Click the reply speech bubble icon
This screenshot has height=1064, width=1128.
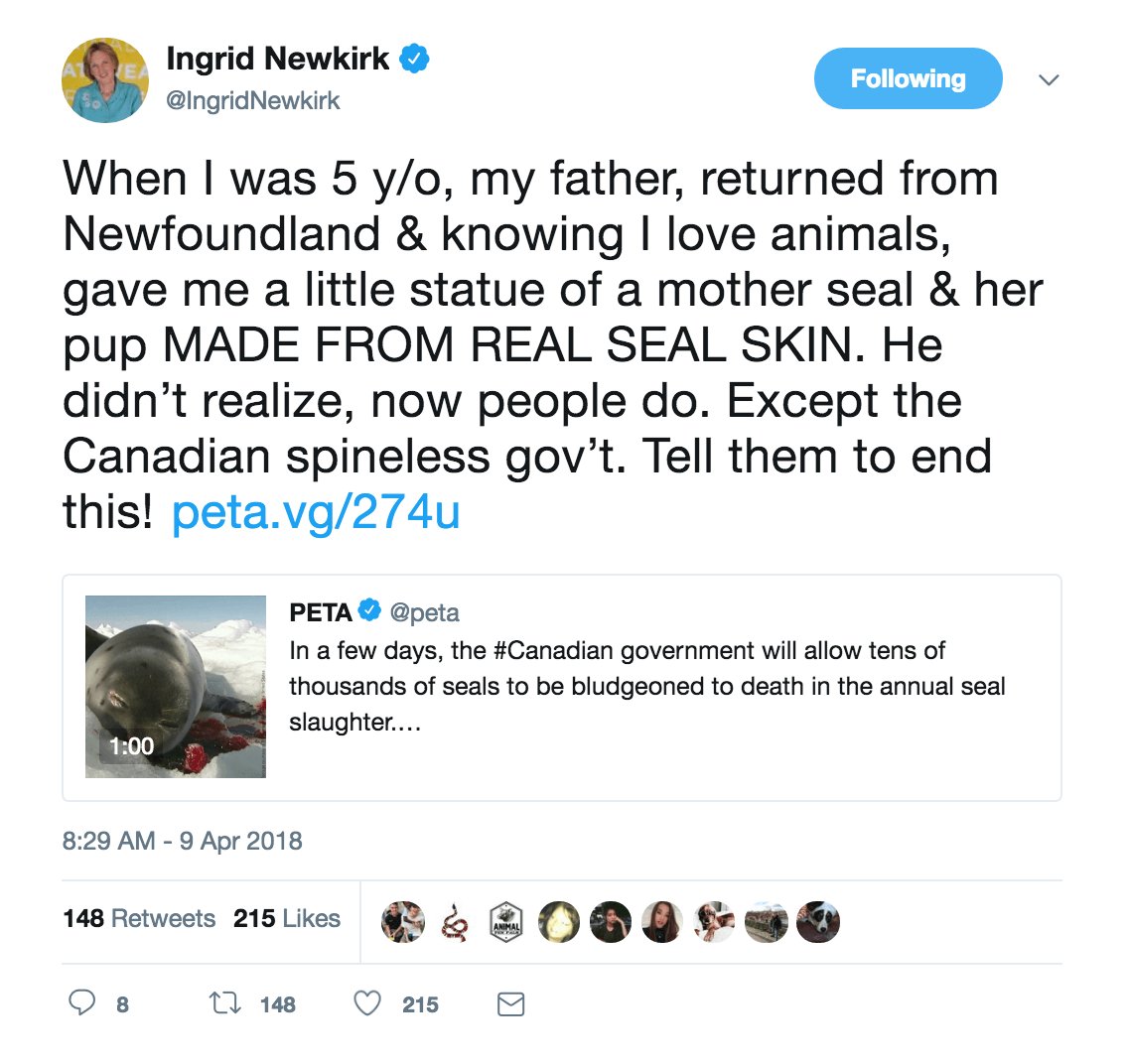[x=82, y=1002]
